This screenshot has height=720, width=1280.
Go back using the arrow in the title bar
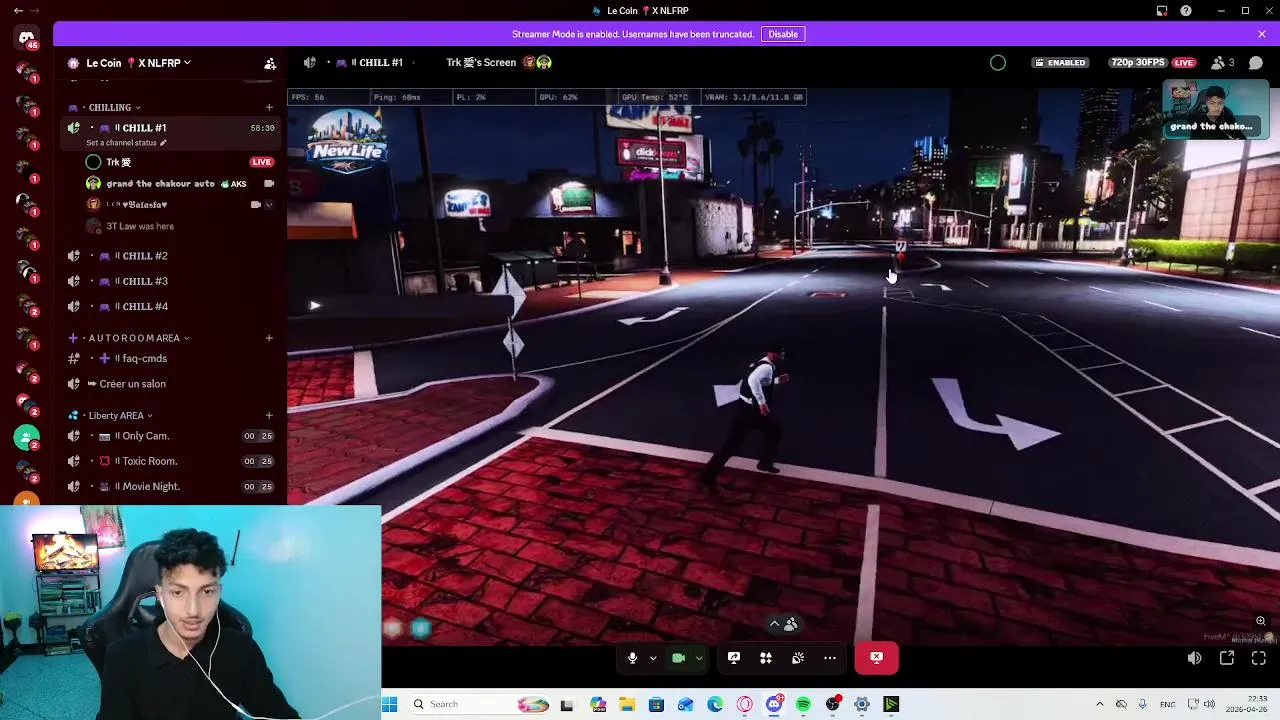click(x=18, y=10)
